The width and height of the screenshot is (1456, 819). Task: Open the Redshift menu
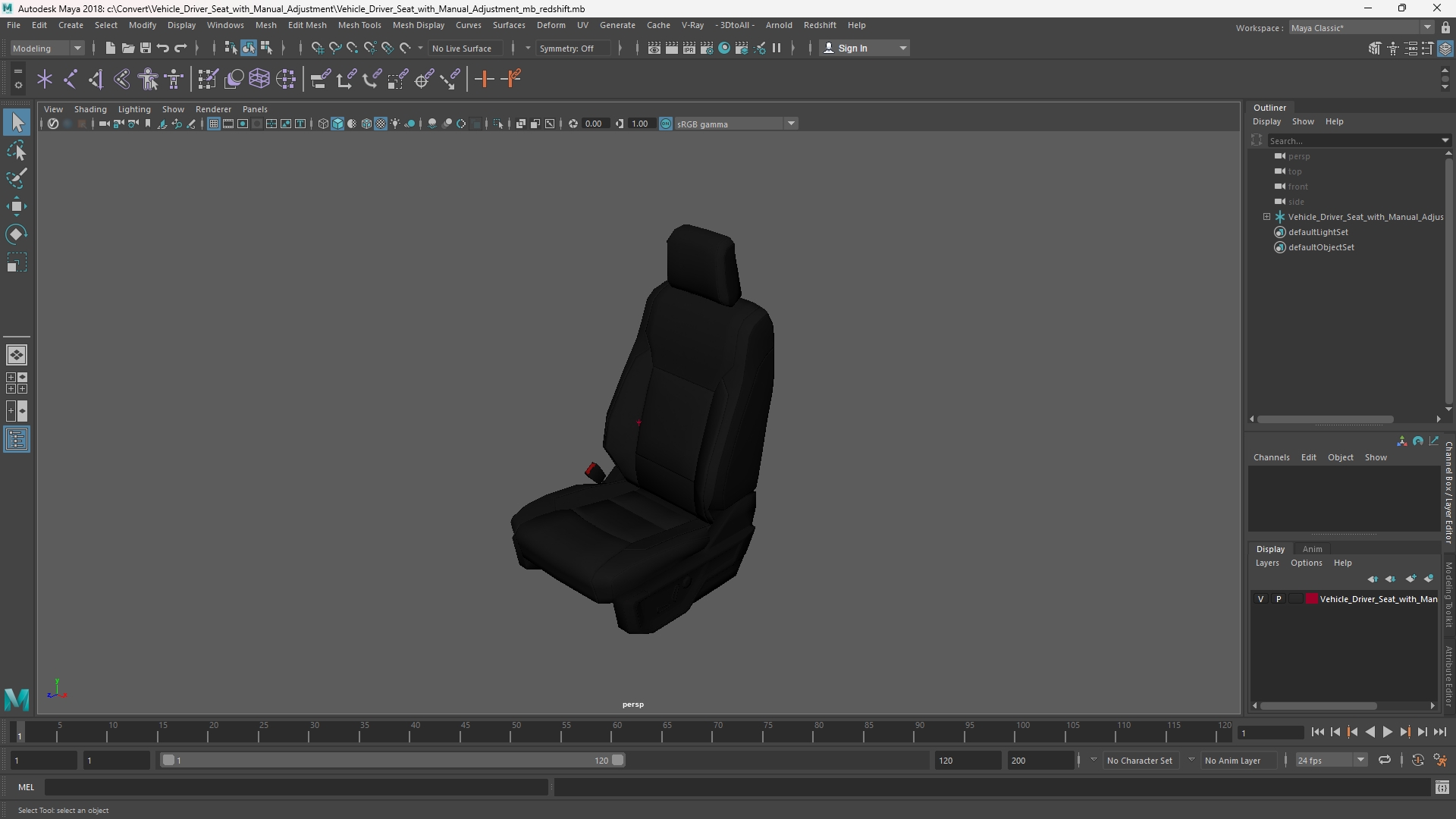[820, 25]
